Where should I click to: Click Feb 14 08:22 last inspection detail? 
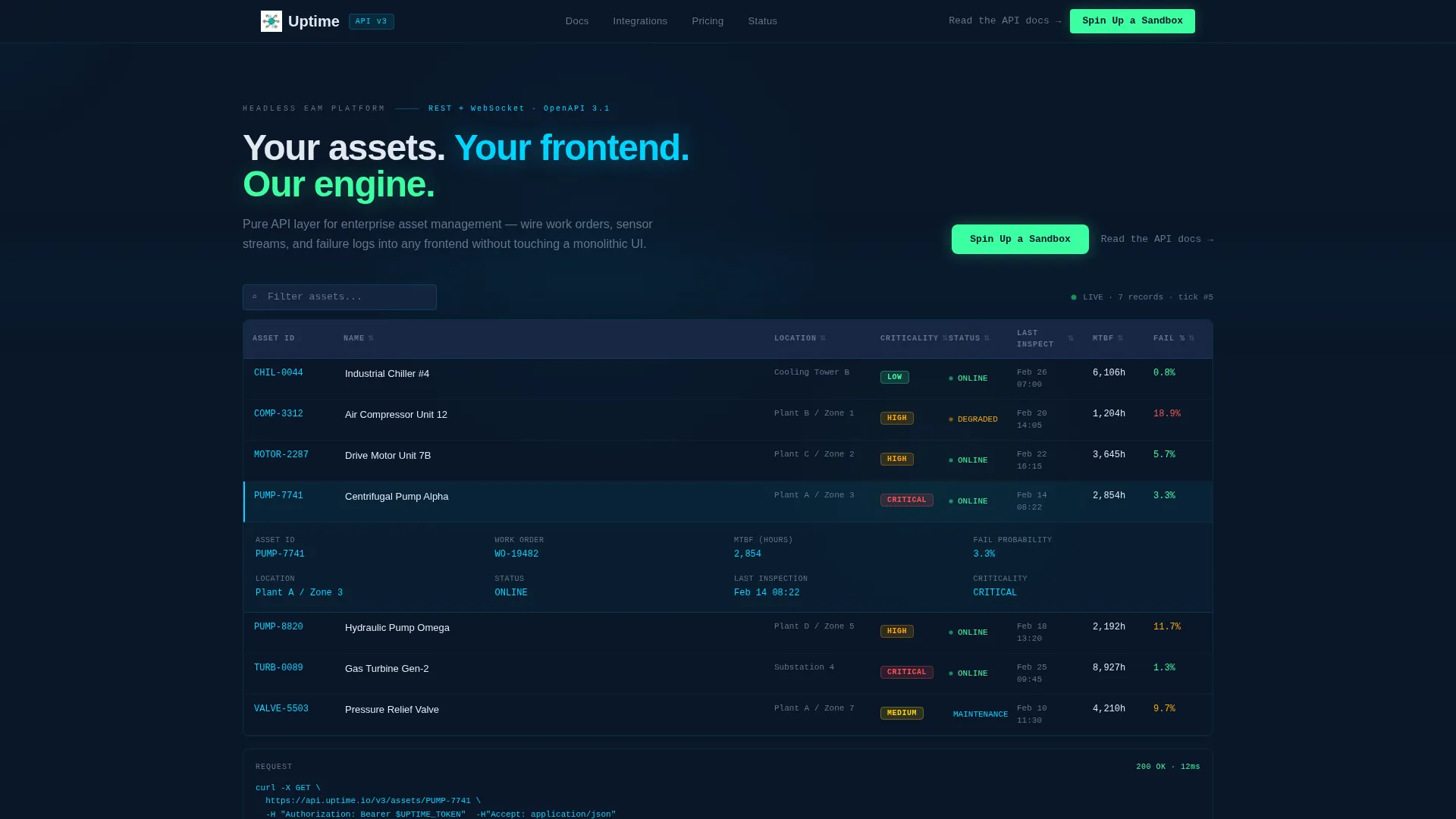click(767, 593)
